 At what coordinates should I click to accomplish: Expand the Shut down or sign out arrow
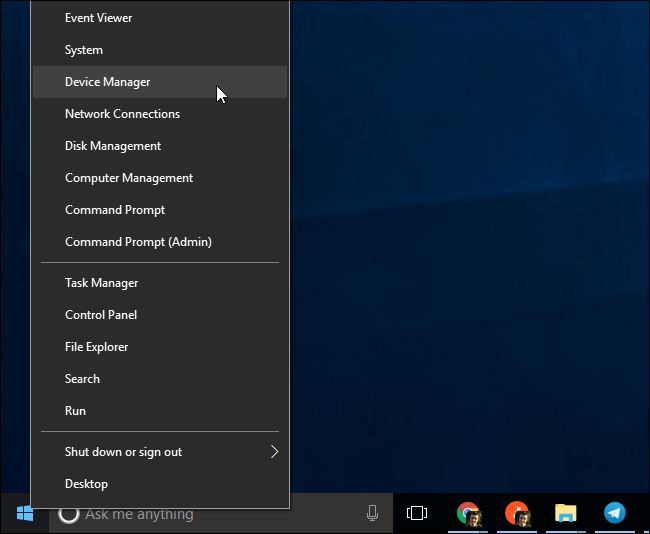click(274, 452)
